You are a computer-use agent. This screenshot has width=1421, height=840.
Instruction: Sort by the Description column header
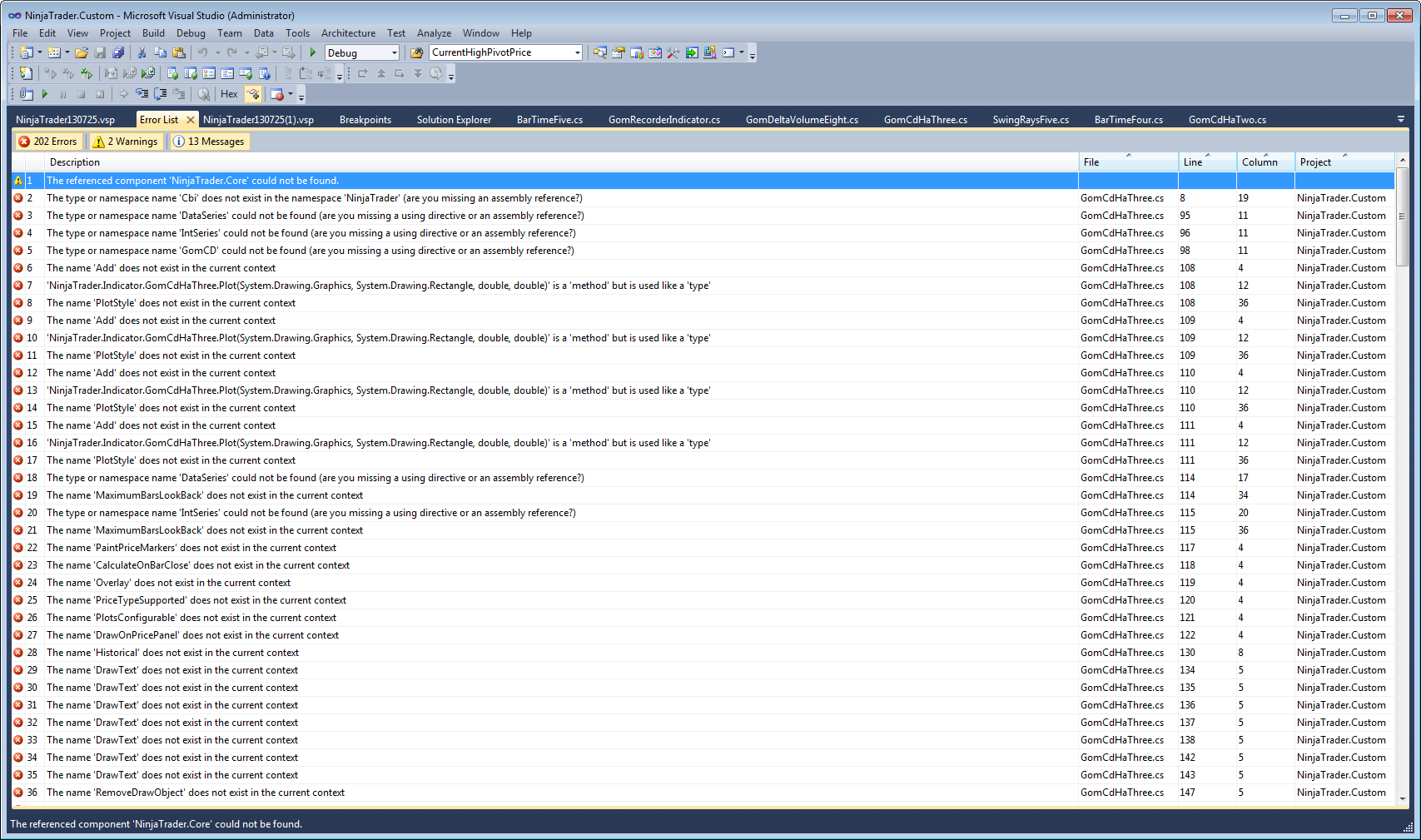click(x=561, y=162)
